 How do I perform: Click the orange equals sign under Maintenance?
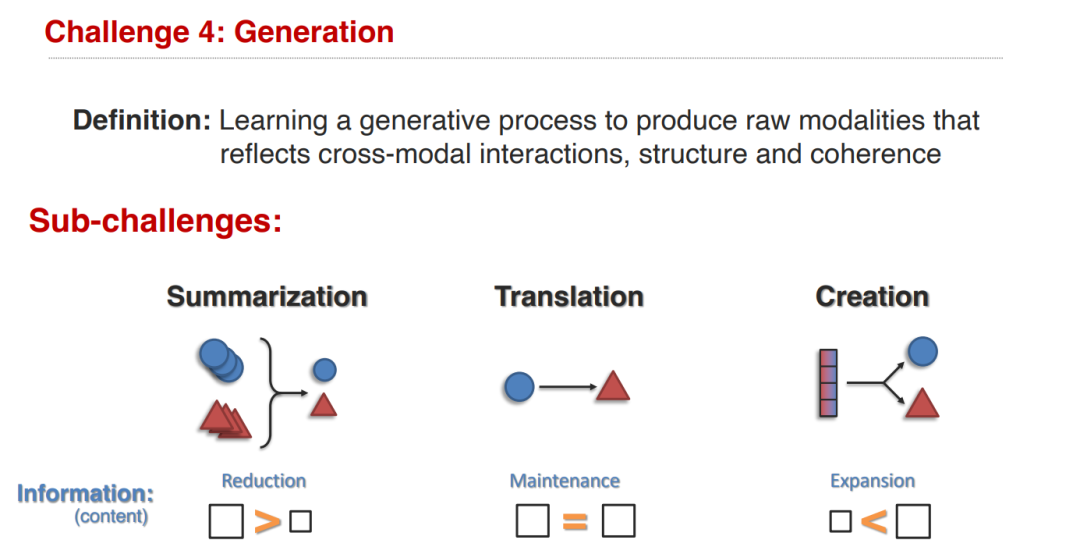(575, 522)
